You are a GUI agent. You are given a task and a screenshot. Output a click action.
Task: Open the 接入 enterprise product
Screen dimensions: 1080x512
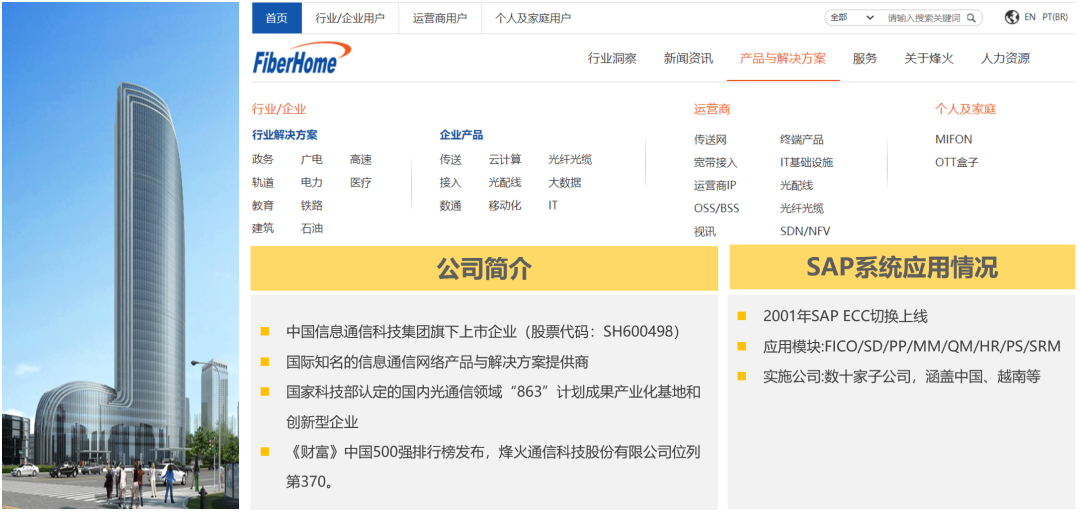[x=450, y=183]
